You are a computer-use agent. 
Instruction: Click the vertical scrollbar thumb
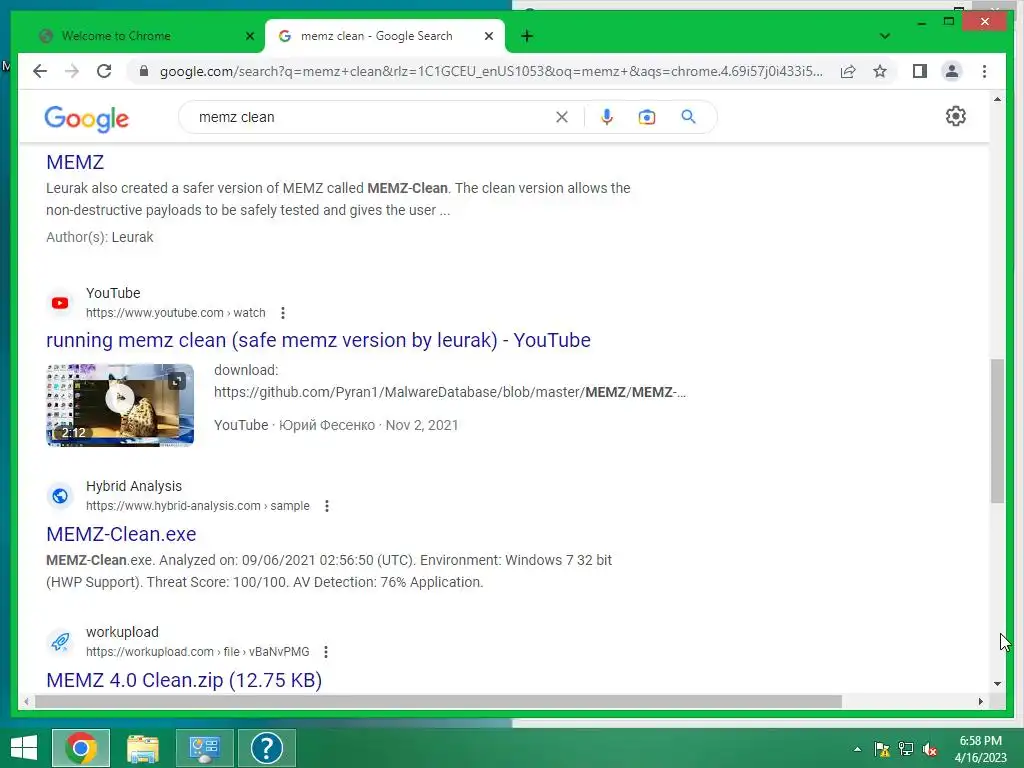point(997,431)
